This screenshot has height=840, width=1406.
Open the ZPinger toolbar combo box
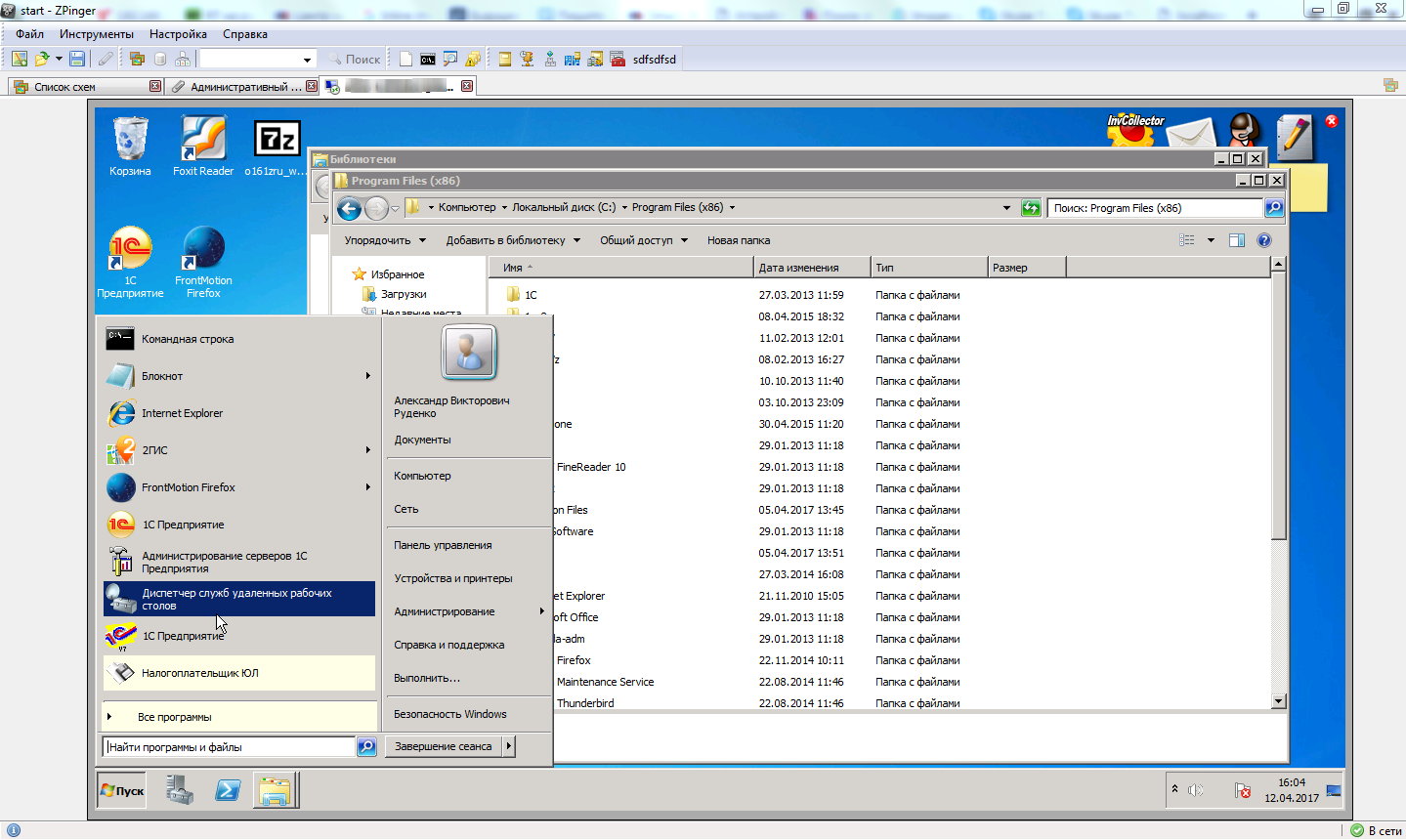(x=258, y=60)
